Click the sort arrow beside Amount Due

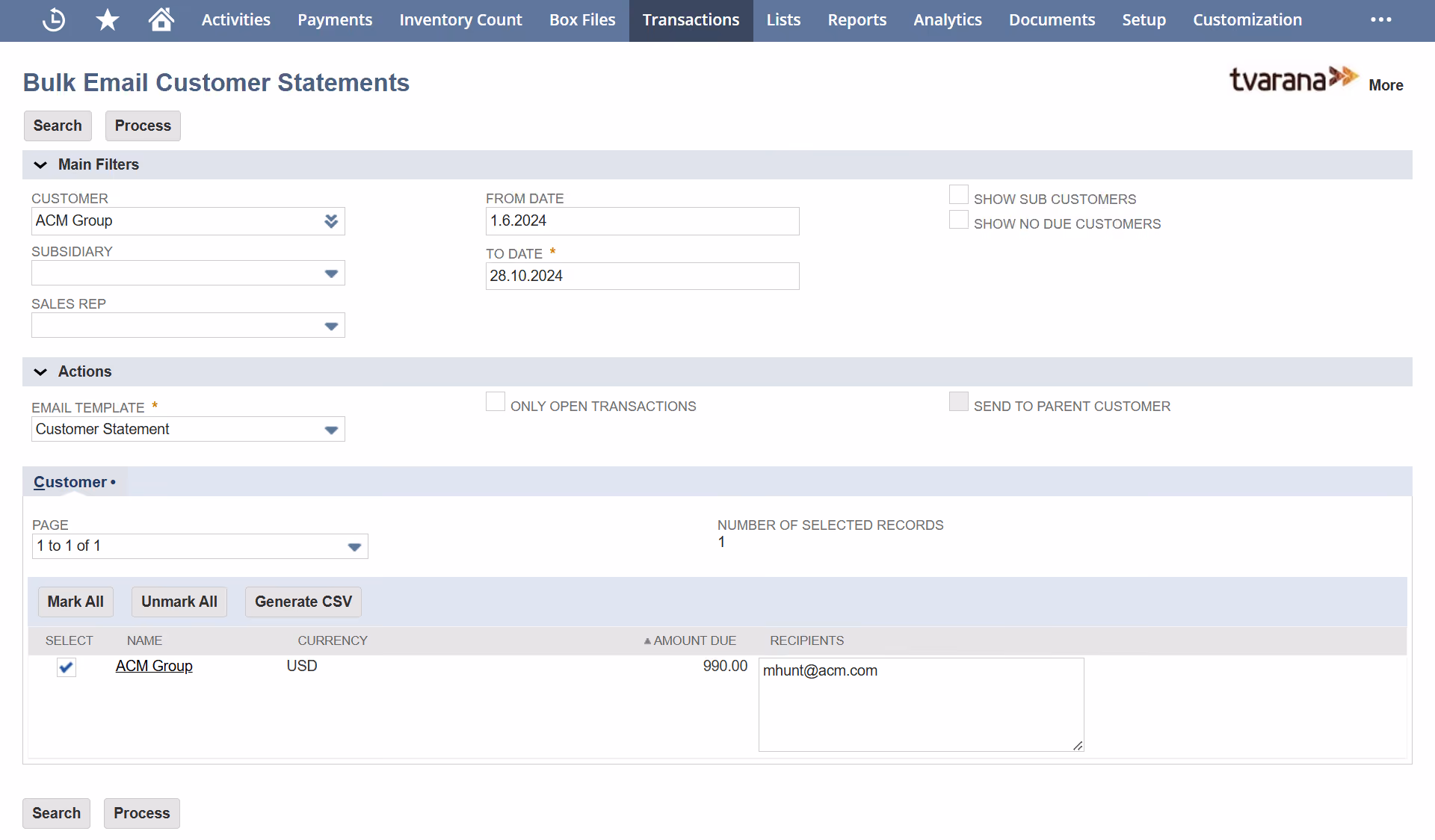point(647,641)
